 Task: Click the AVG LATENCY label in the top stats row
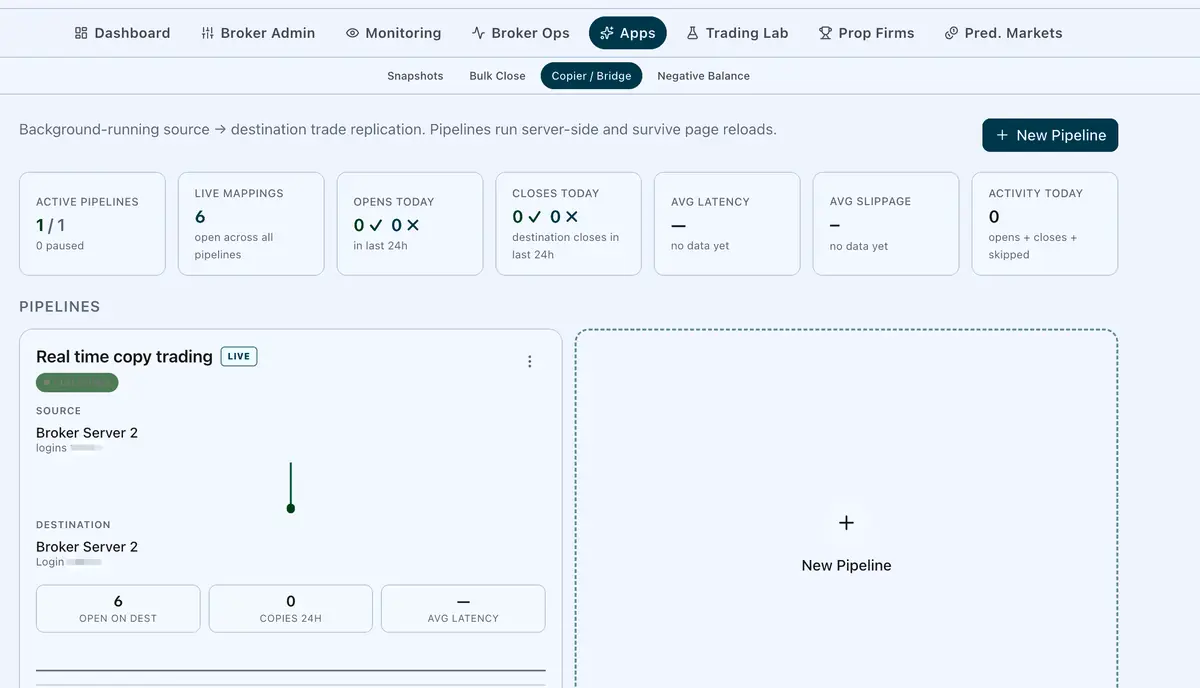pyautogui.click(x=710, y=202)
